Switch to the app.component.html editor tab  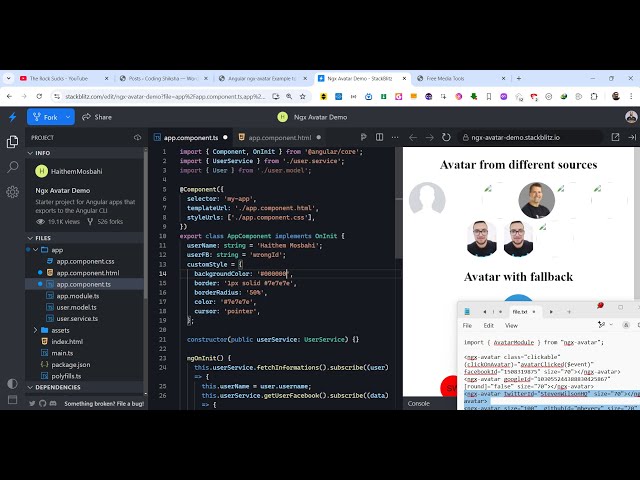[279, 137]
